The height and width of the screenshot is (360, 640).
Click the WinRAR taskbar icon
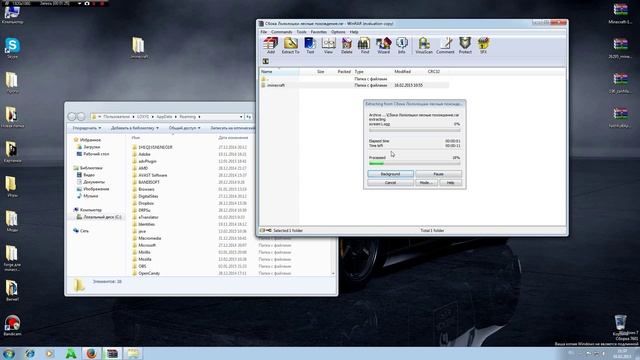tap(112, 353)
